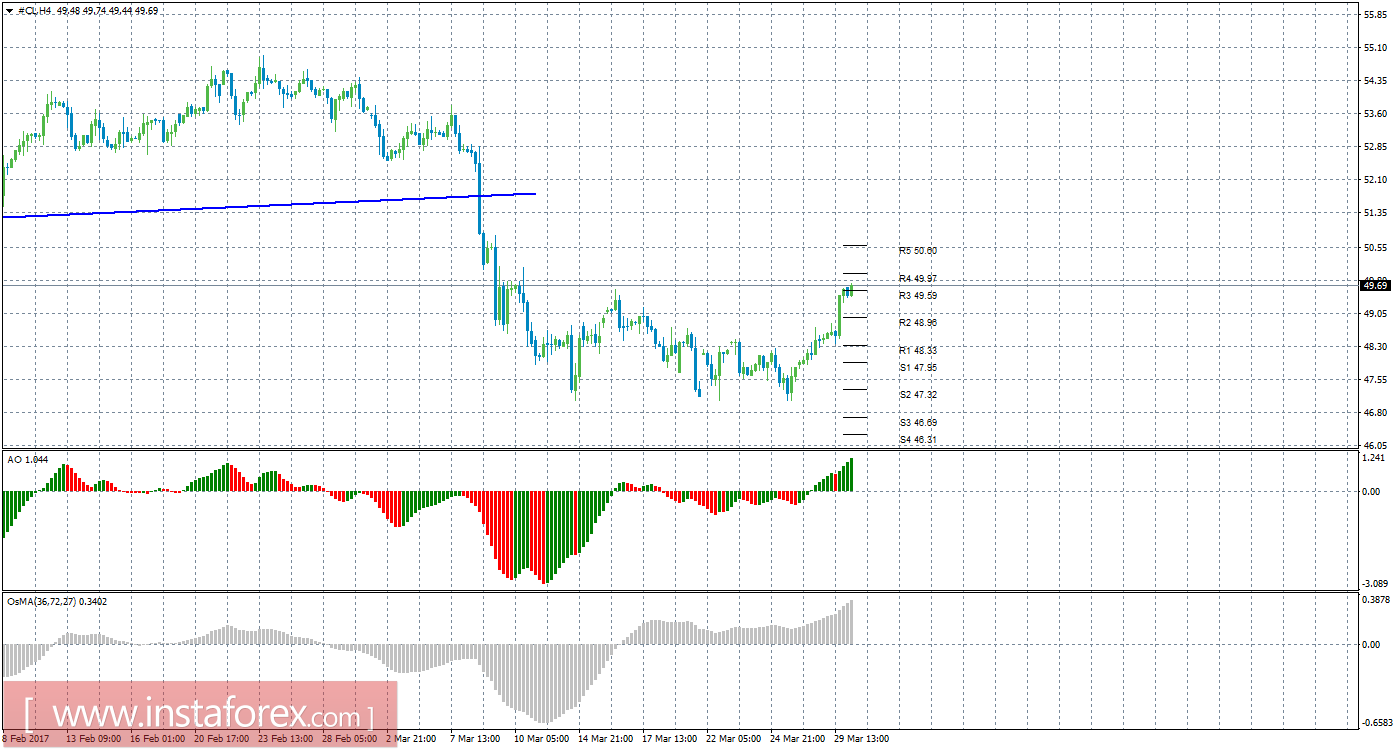Click the S4 46.31 pivot label
The width and height of the screenshot is (1398, 750).
click(x=918, y=440)
